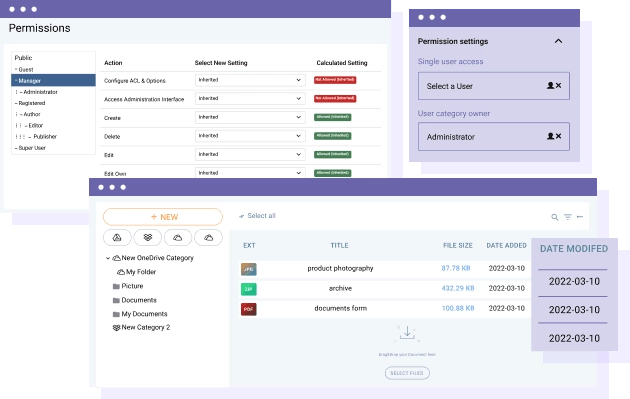
Task: Open Configure ACL & Options setting dropdown
Action: [x=250, y=80]
